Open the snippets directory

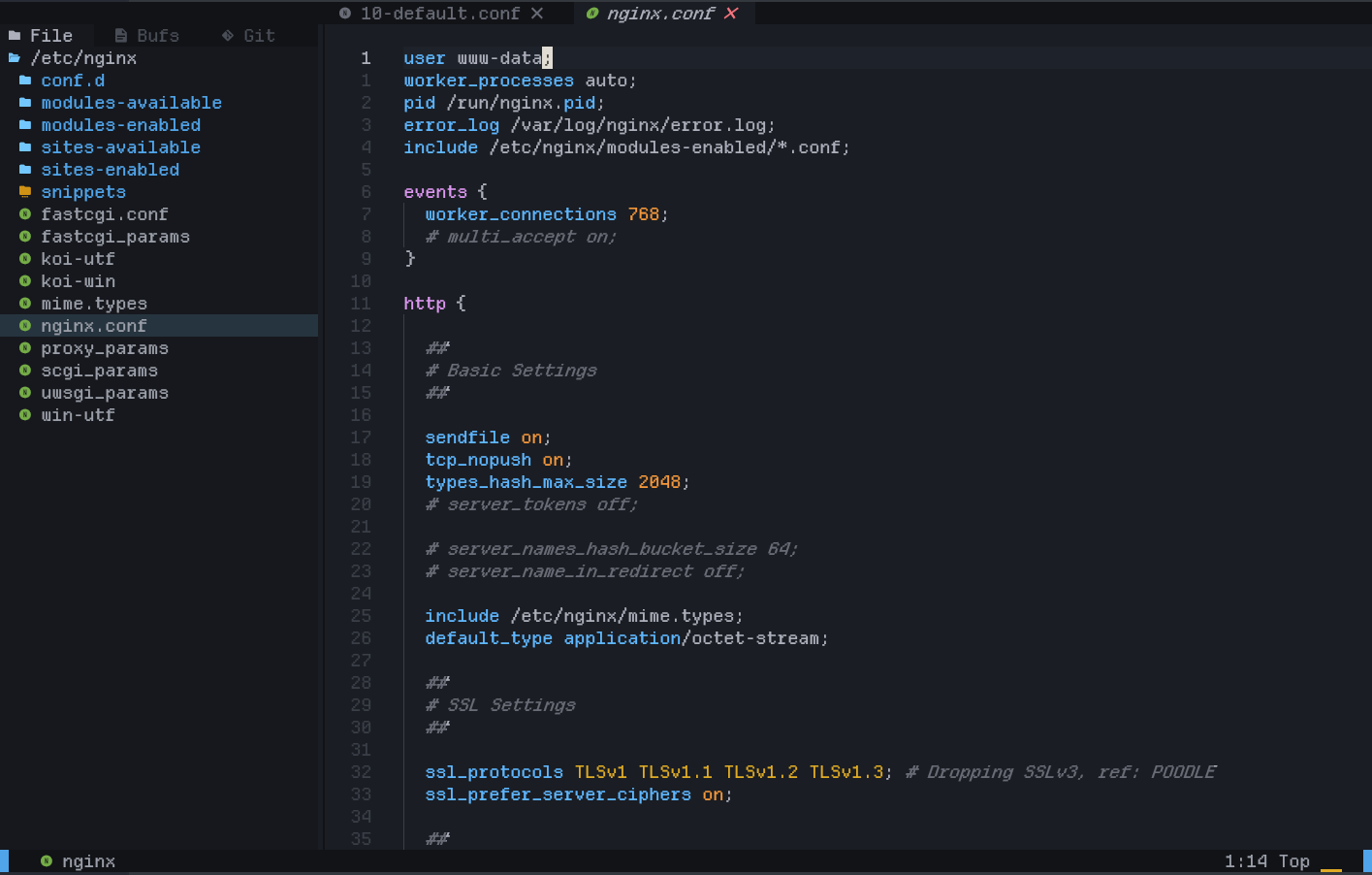pyautogui.click(x=83, y=192)
